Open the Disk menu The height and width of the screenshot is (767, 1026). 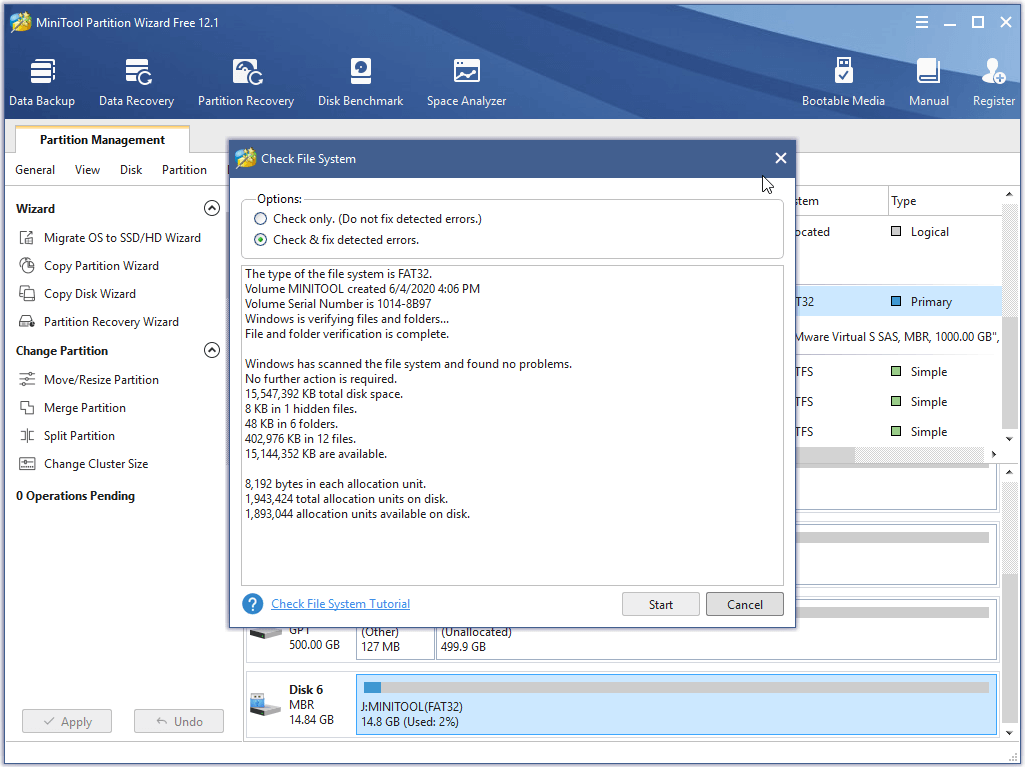pos(131,169)
